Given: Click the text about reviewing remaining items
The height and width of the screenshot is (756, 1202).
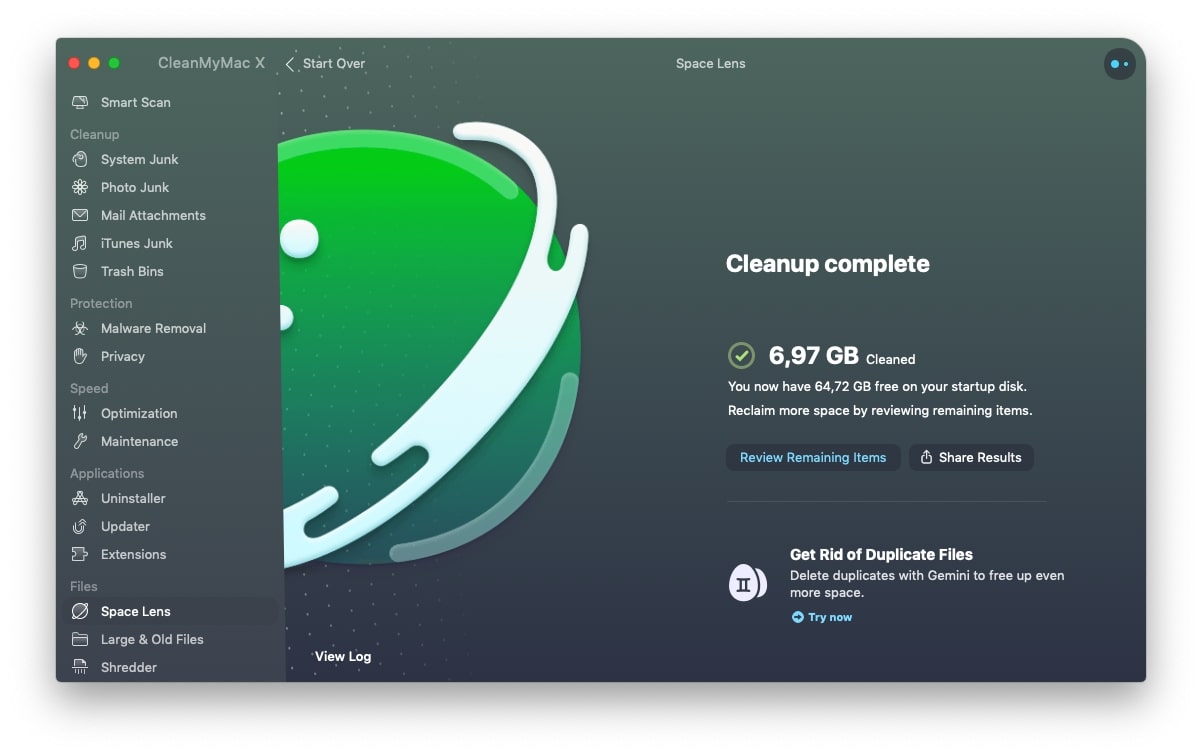Looking at the screenshot, I should click(x=880, y=411).
